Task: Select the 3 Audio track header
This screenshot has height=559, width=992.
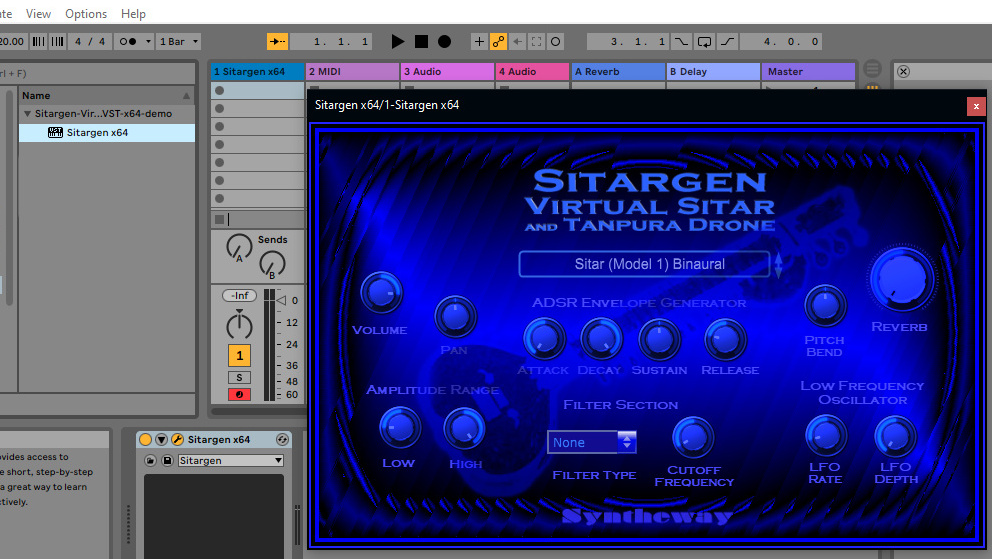Action: point(447,71)
